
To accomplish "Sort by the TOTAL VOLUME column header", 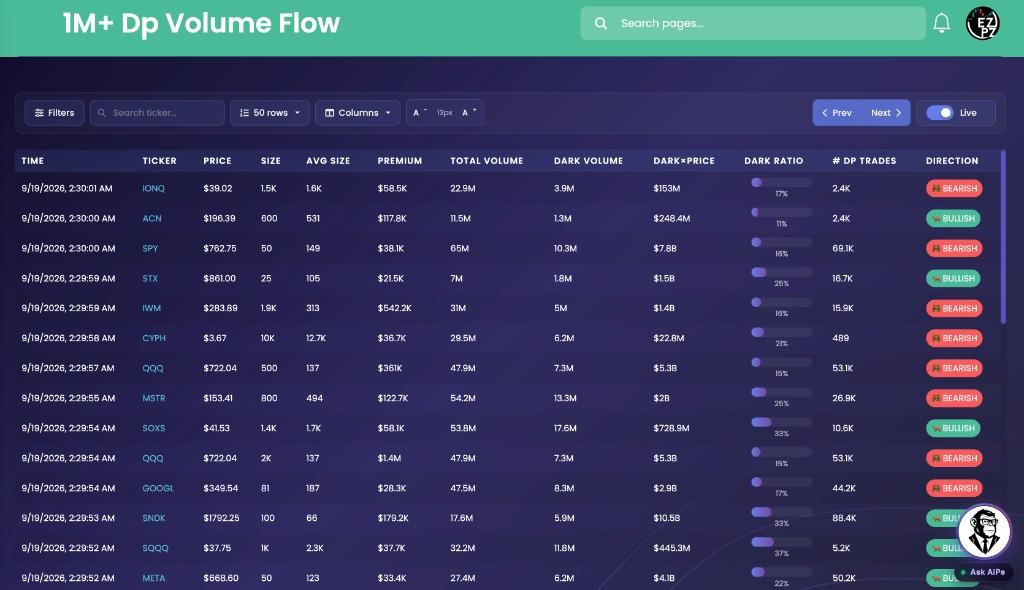I will pyautogui.click(x=487, y=161).
